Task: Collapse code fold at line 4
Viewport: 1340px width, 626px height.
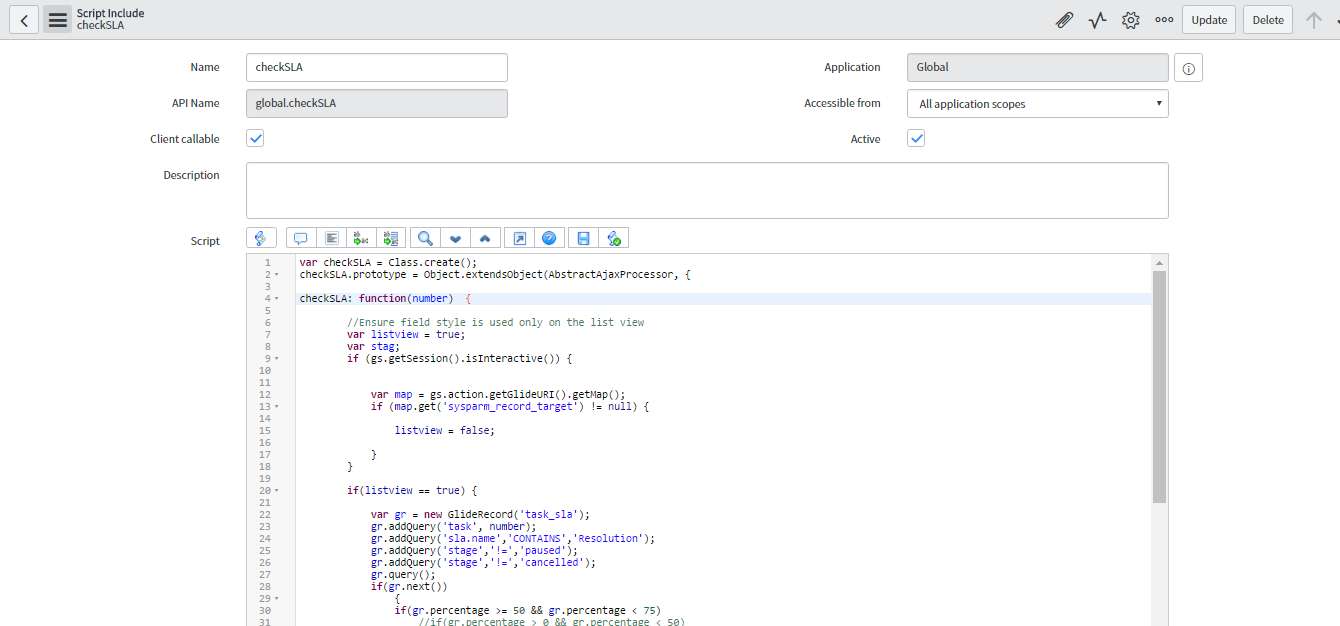Action: (x=276, y=298)
